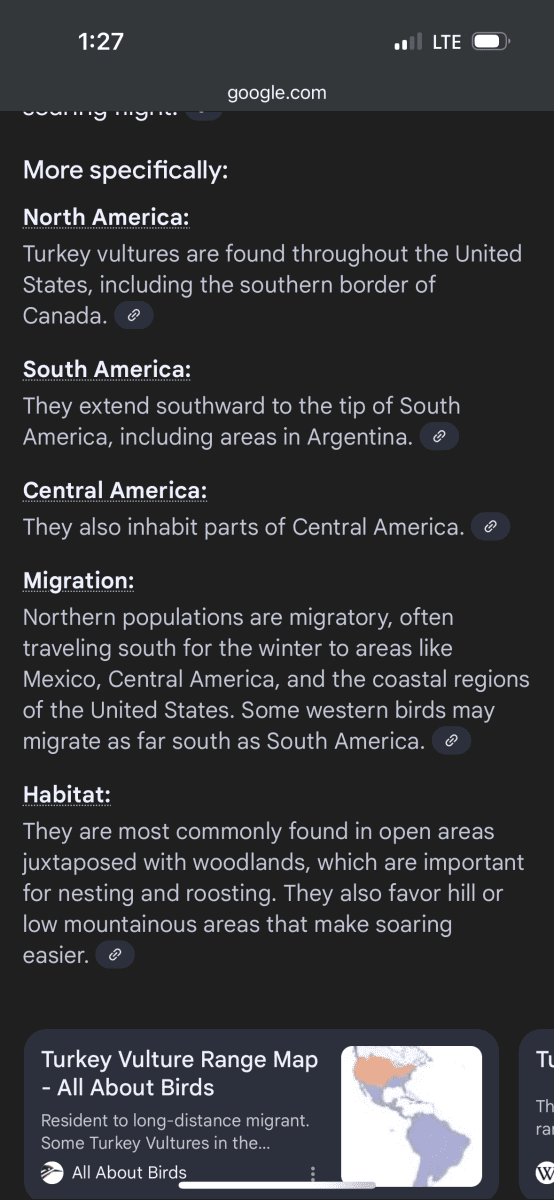Open Turkey Vulture Range Map card title
The image size is (554, 1200).
[180, 1073]
